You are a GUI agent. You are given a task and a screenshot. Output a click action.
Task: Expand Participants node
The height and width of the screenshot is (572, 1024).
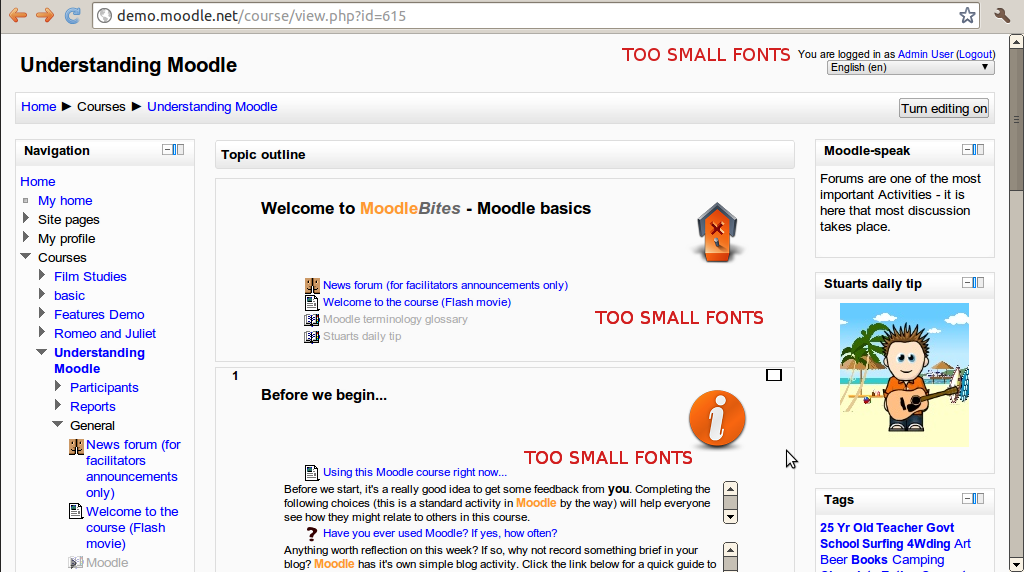[58, 386]
